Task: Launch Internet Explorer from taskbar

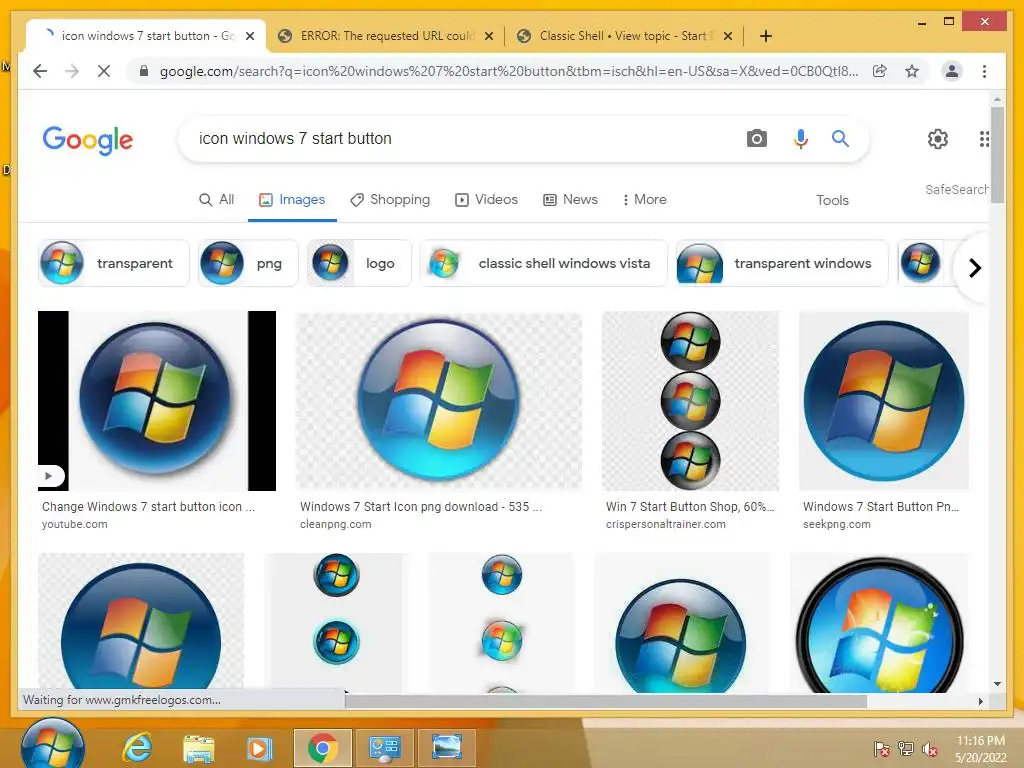Action: (x=137, y=747)
